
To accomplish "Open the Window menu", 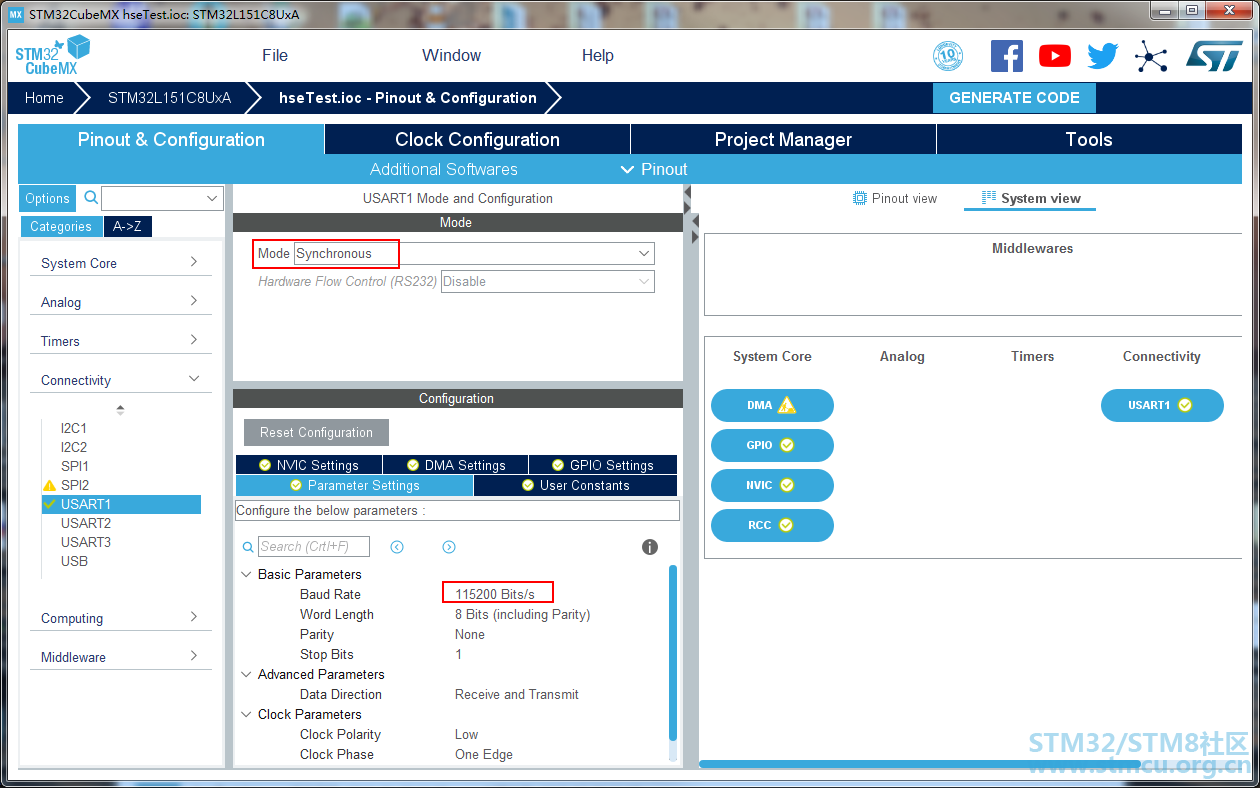I will 452,56.
